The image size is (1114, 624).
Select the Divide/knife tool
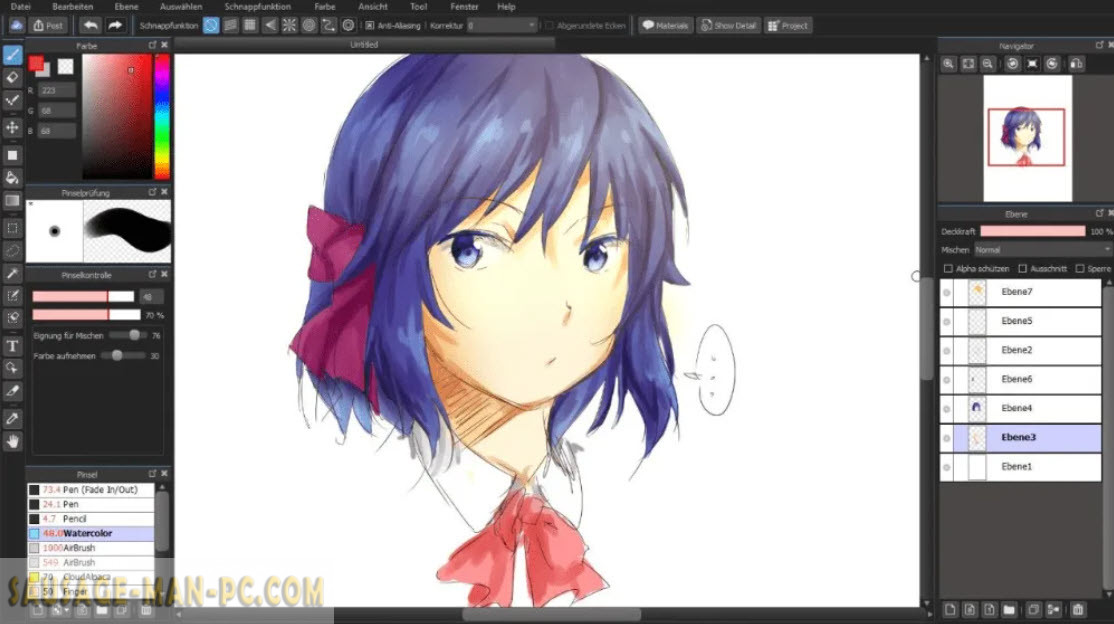click(12, 391)
